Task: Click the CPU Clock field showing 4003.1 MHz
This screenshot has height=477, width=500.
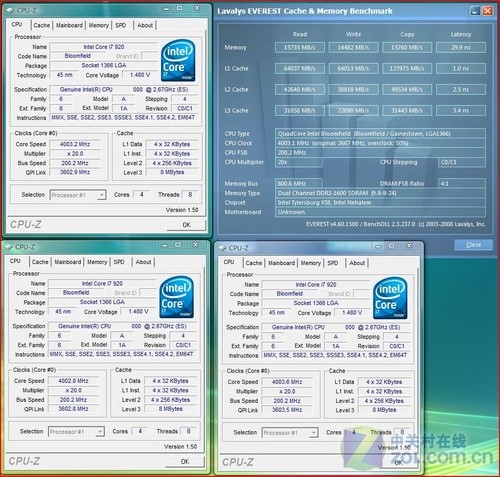Action: pyautogui.click(x=380, y=143)
